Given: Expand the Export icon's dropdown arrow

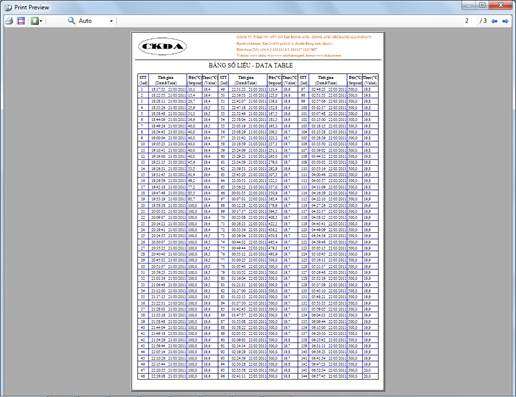Looking at the screenshot, I should click(x=41, y=21).
